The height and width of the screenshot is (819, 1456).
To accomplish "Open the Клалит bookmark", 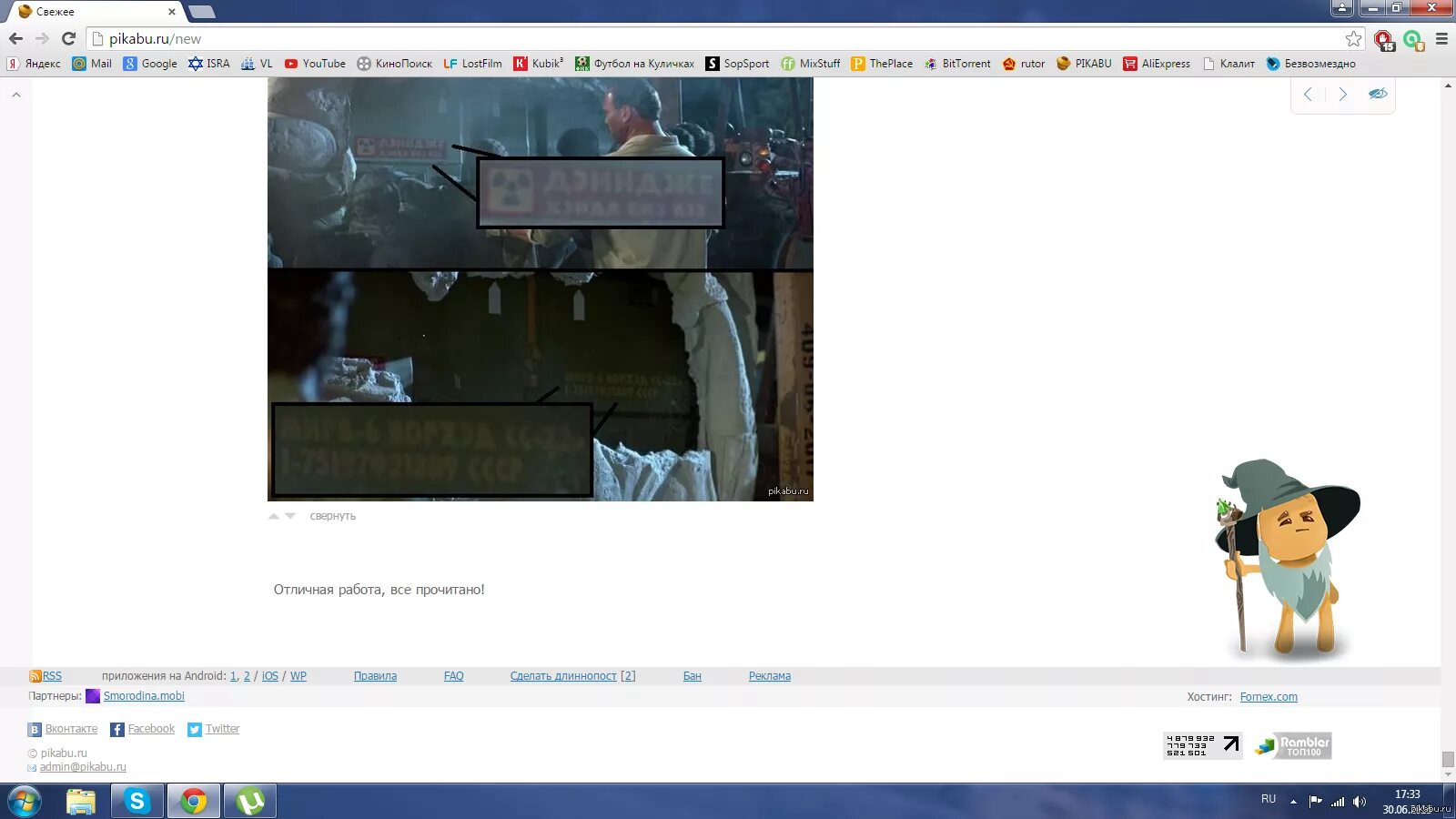I will coord(1228,64).
